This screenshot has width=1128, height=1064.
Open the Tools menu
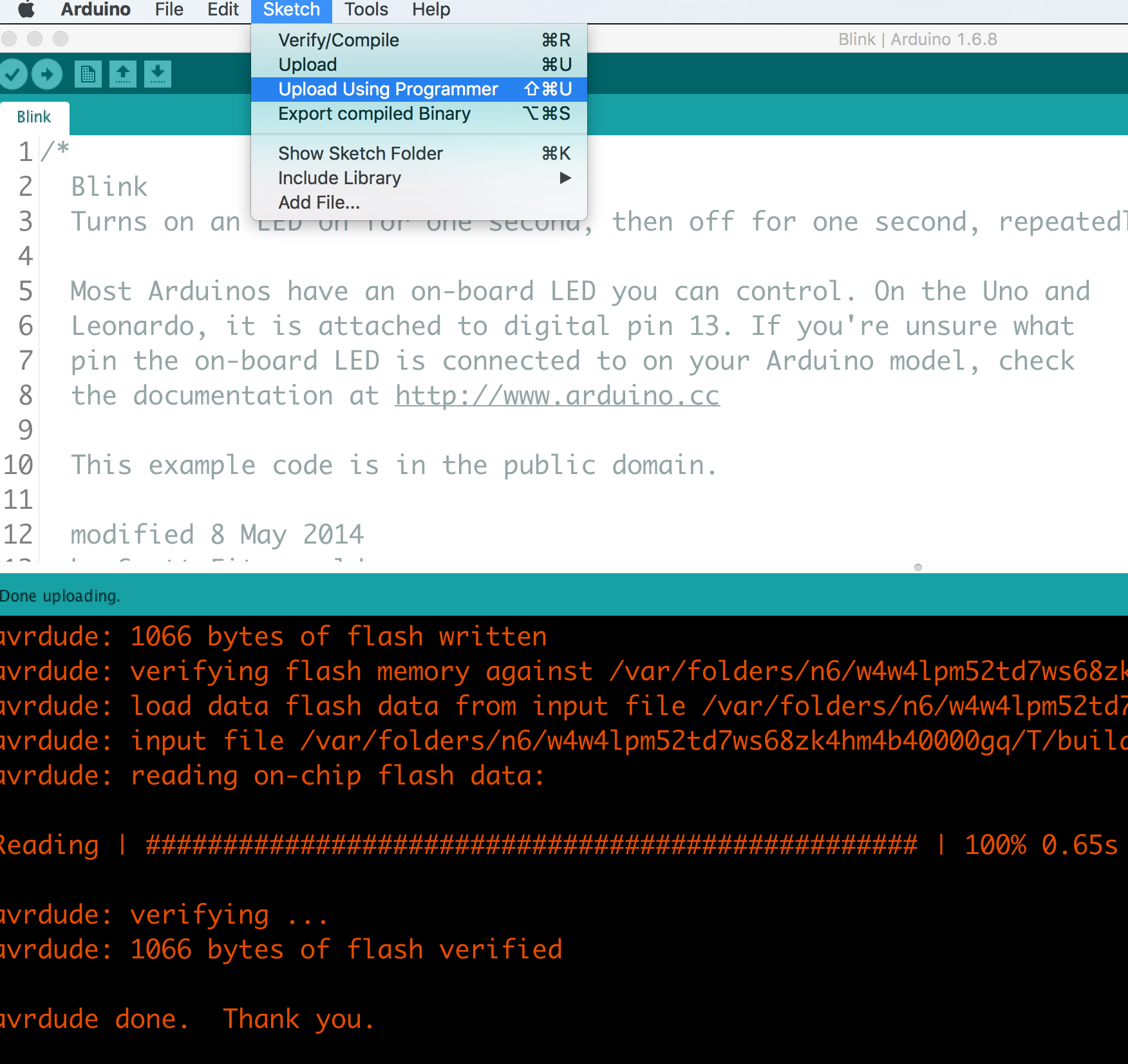(366, 10)
